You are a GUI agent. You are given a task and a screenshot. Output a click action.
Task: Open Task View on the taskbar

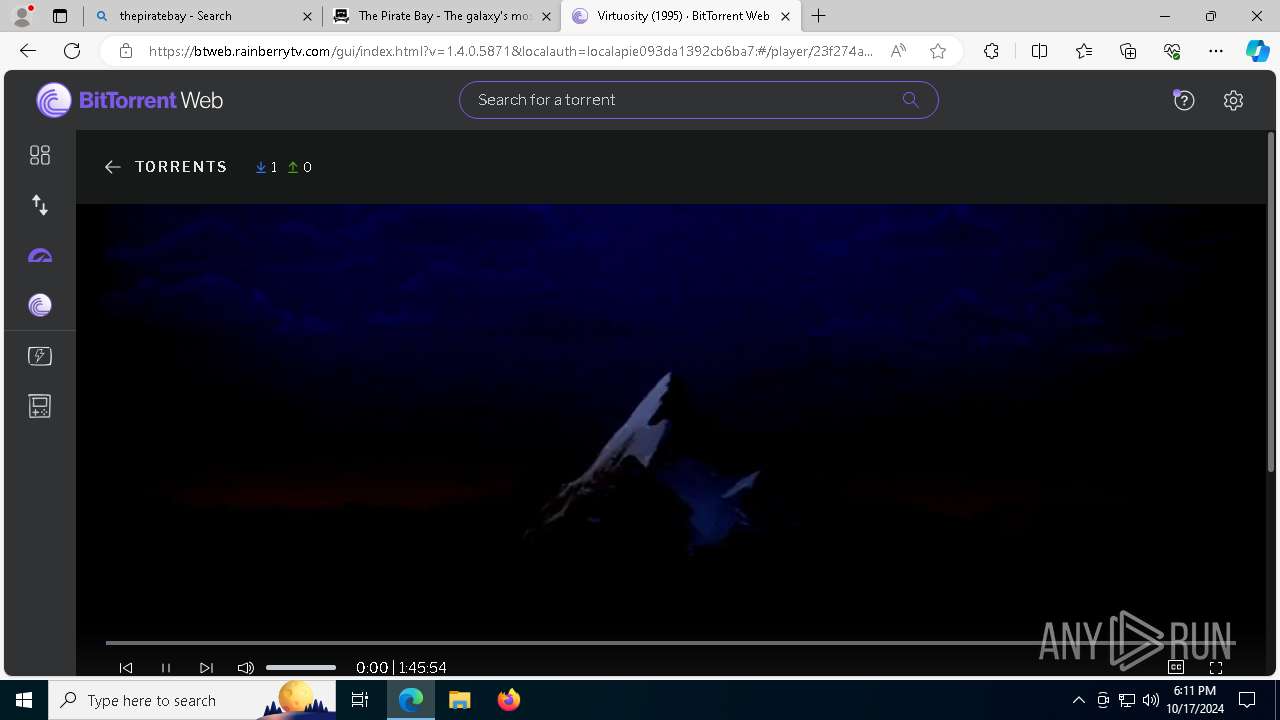click(360, 700)
